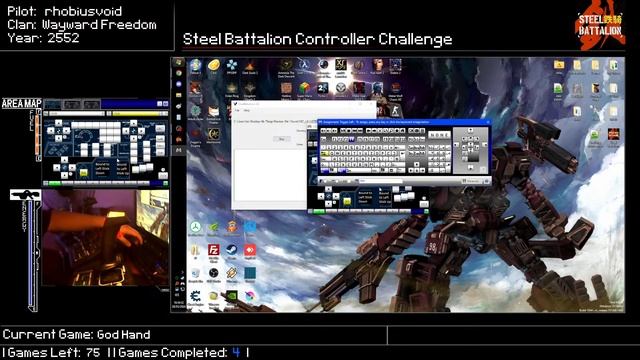Select the mouse down arrow in assignment window
This screenshot has height=360, width=640.
pyautogui.click(x=470, y=167)
